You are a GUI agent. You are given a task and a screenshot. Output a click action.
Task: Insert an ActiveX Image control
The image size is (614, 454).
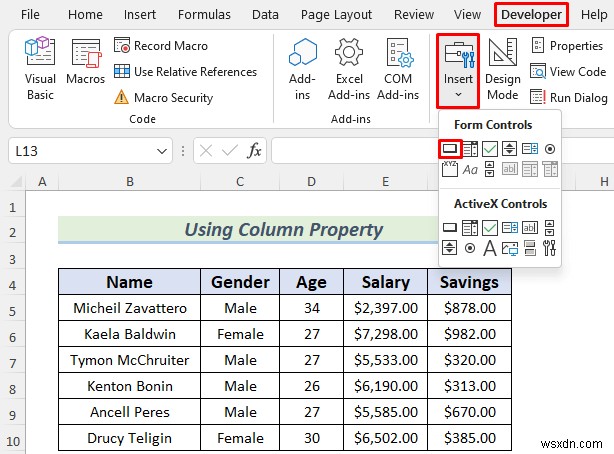[x=510, y=248]
